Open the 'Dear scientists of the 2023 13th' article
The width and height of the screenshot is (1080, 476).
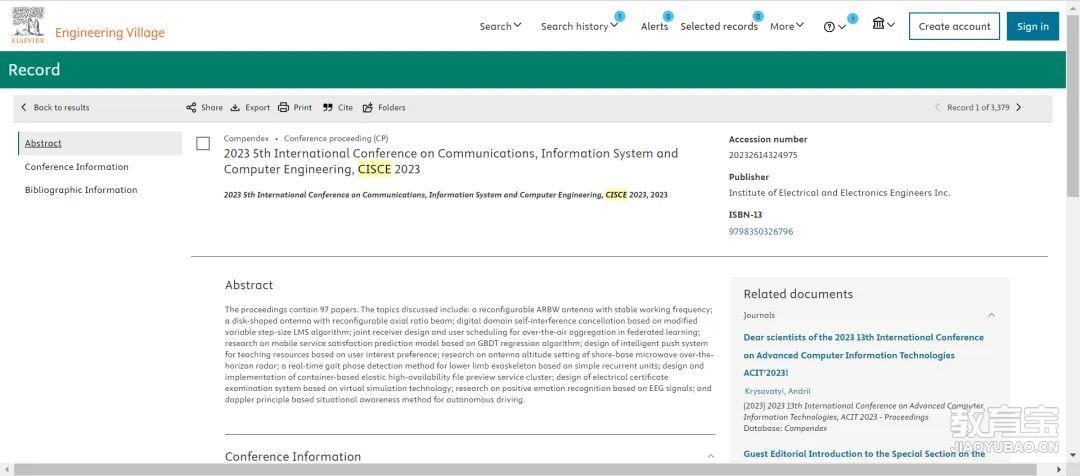click(864, 355)
